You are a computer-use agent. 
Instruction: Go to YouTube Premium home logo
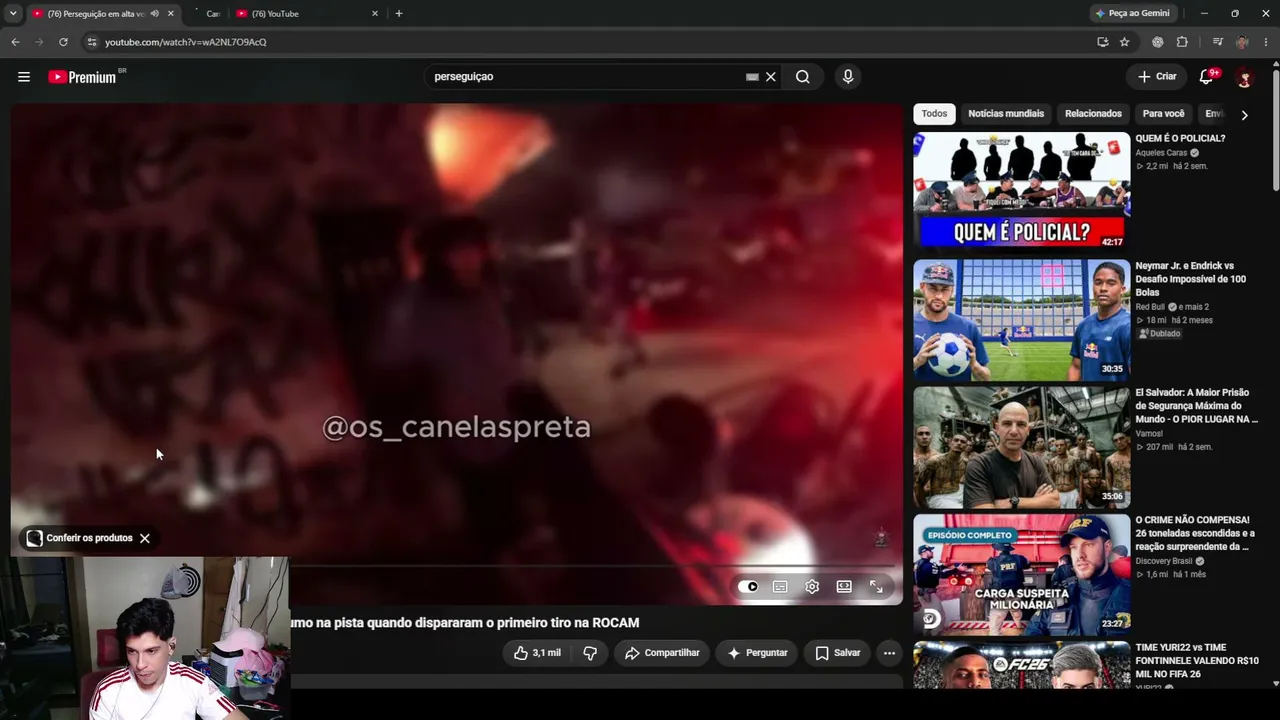click(83, 77)
